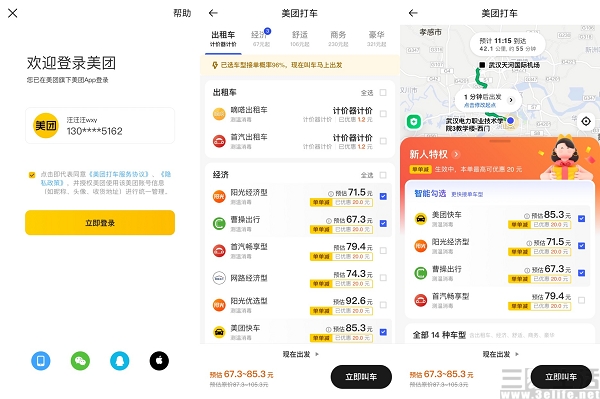
Task: Uncheck 美团快车 in the economy list
Action: click(383, 332)
